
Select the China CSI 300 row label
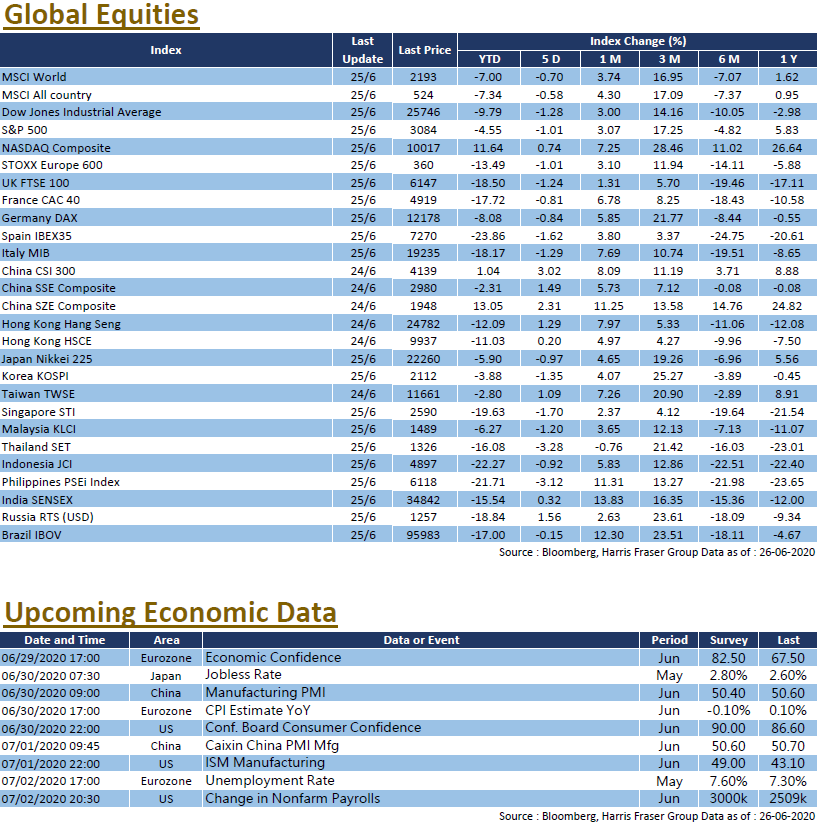tap(38, 271)
